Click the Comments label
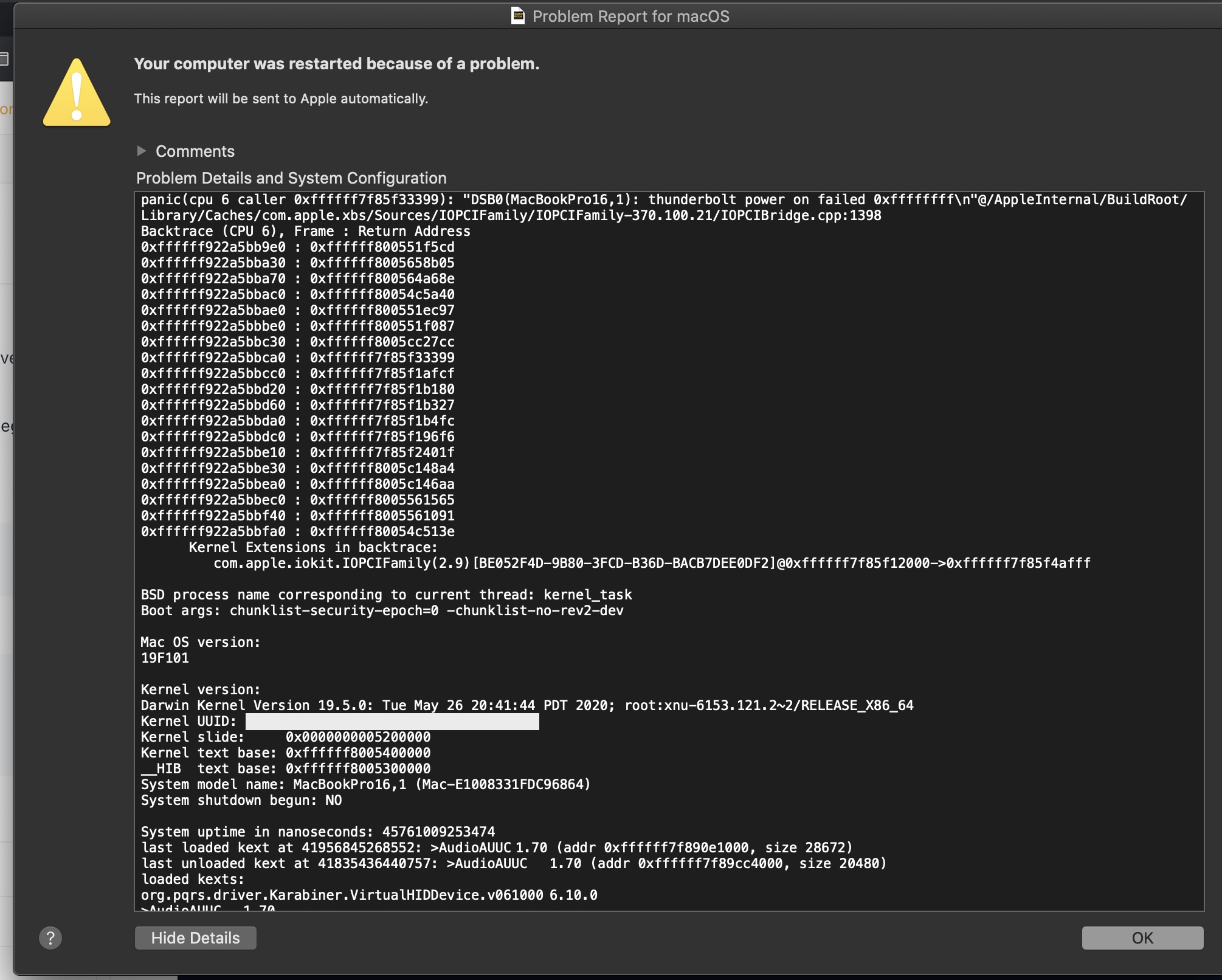Image resolution: width=1222 pixels, height=980 pixels. pyautogui.click(x=195, y=151)
